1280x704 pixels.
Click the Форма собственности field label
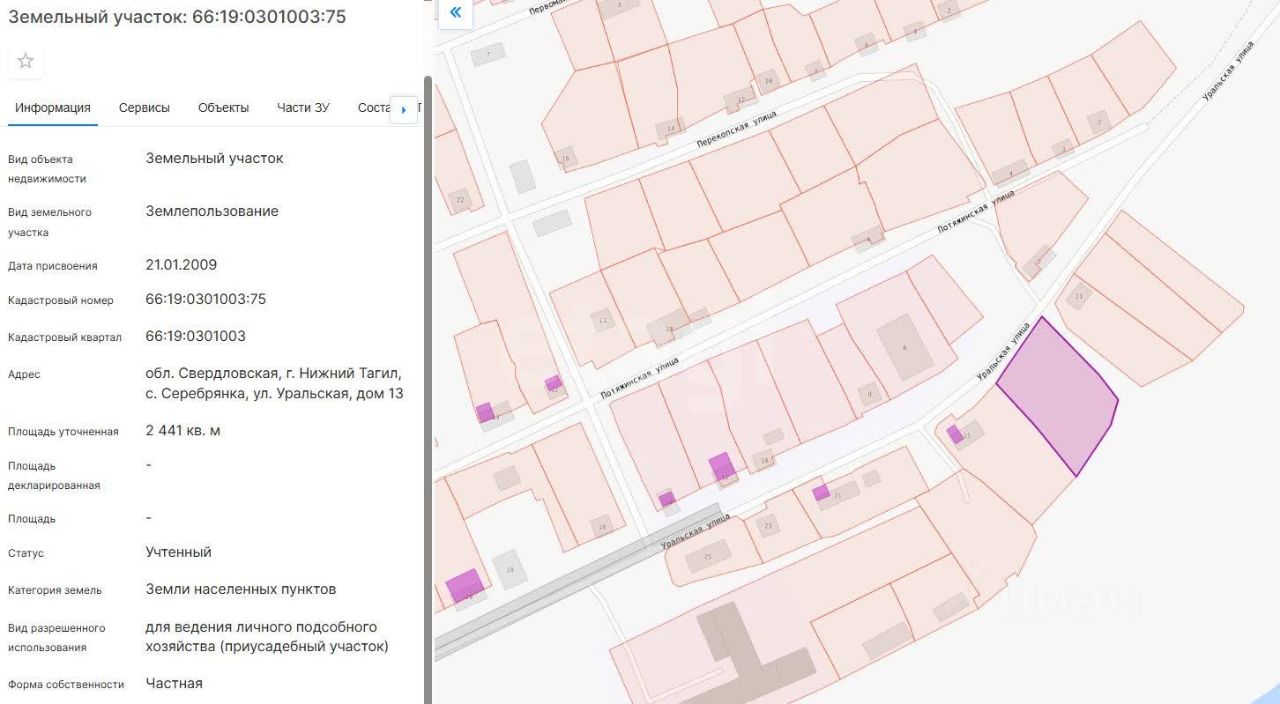66,684
